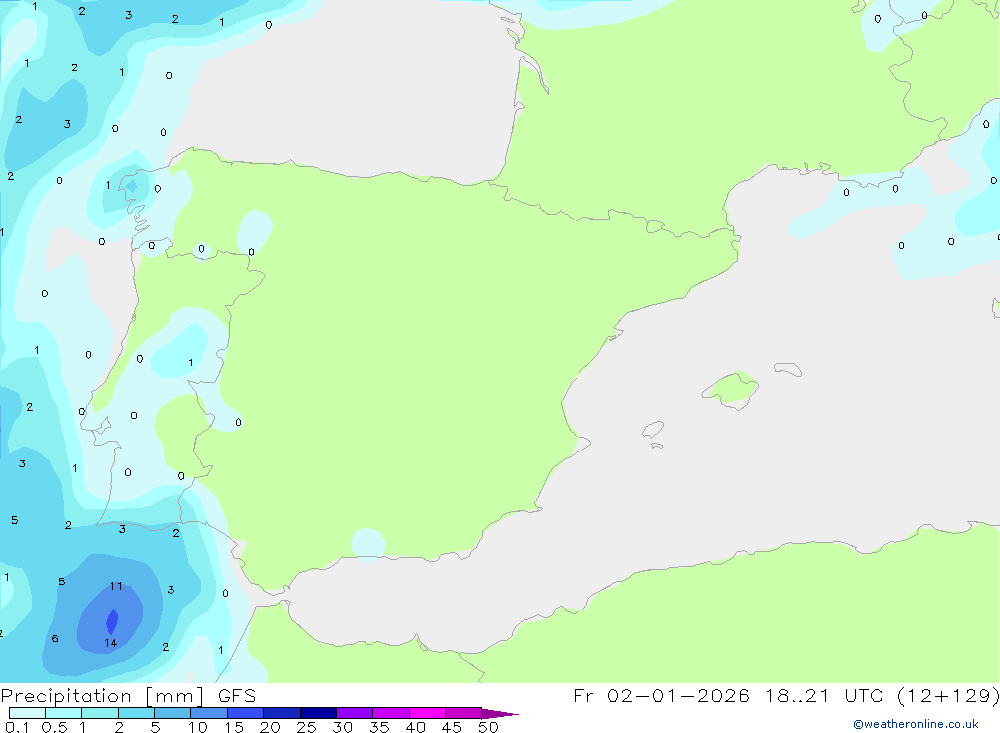This screenshot has width=1000, height=733.
Task: Click the 45–50 mm legend swatch
Action: pos(464,713)
